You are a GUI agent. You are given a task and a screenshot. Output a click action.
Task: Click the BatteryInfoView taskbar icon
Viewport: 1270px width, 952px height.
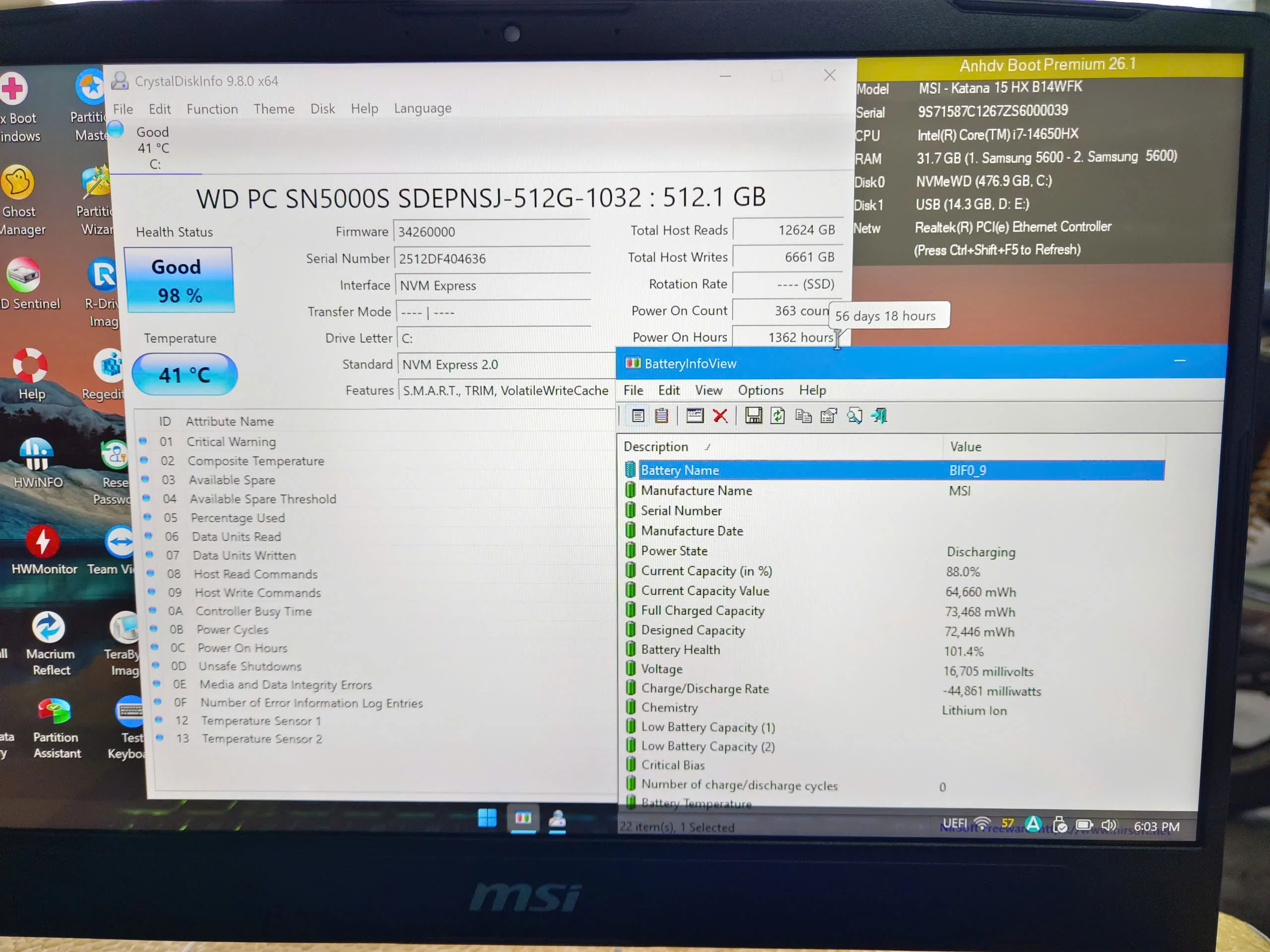(x=523, y=818)
